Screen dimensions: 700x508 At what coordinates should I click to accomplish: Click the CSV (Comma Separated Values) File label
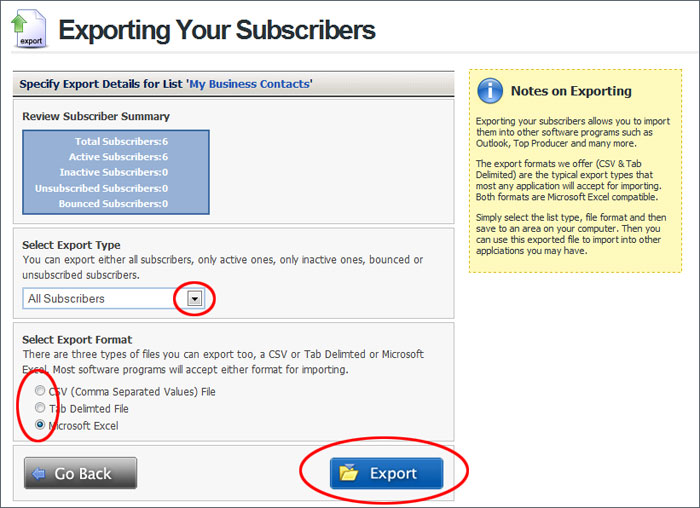coord(132,392)
